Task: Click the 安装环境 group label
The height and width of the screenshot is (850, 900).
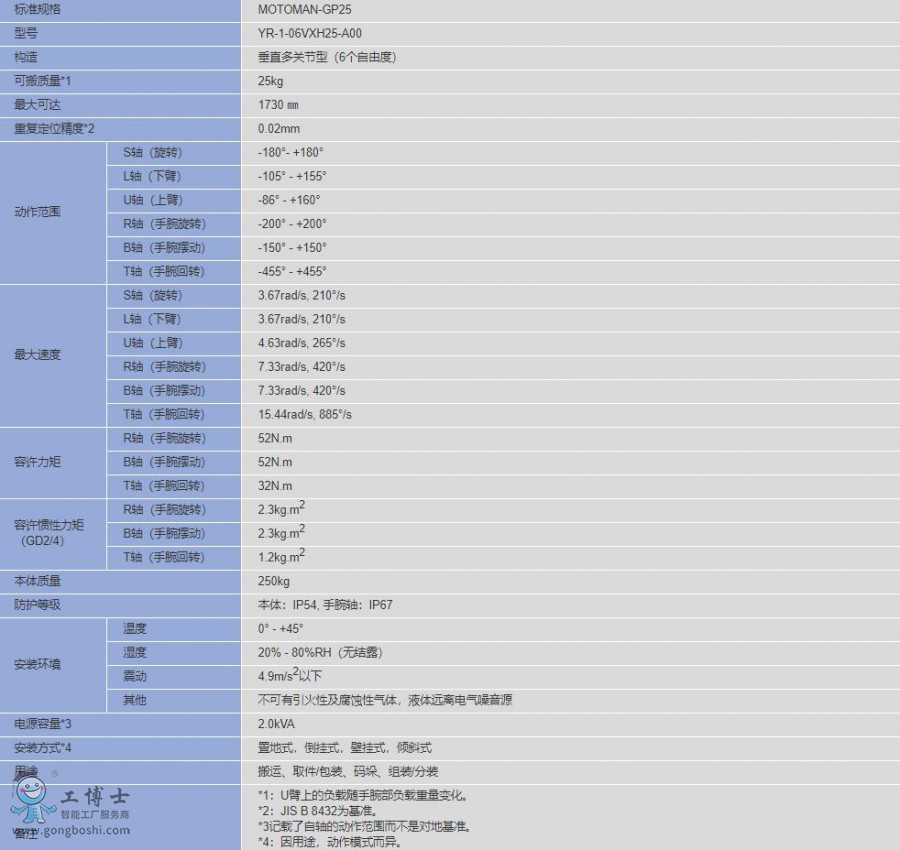Action: pyautogui.click(x=37, y=665)
